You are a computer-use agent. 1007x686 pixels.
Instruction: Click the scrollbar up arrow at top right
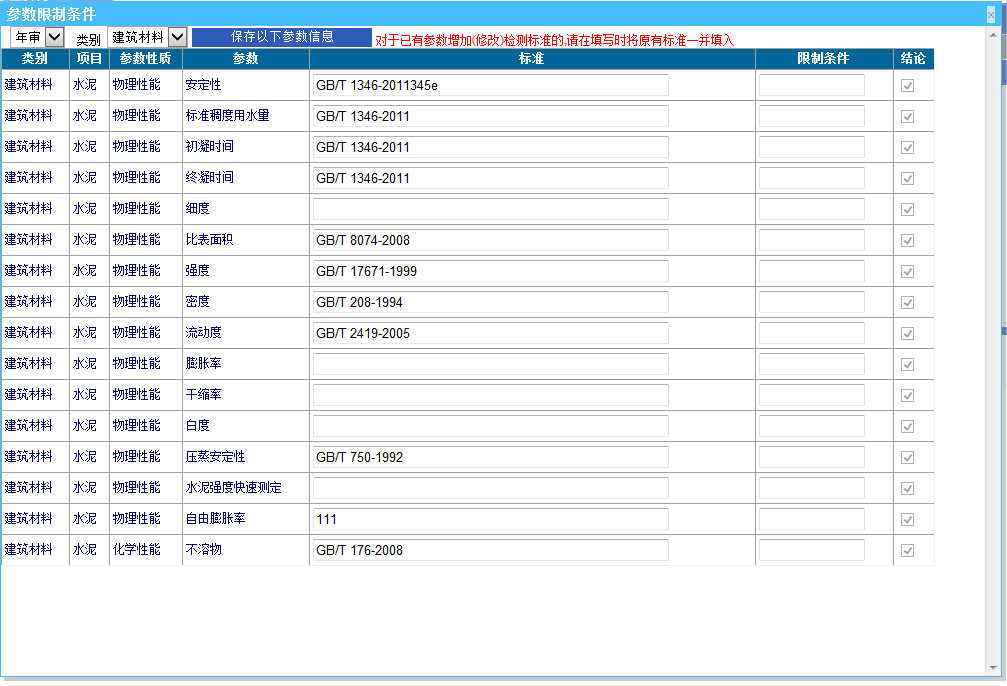991,35
